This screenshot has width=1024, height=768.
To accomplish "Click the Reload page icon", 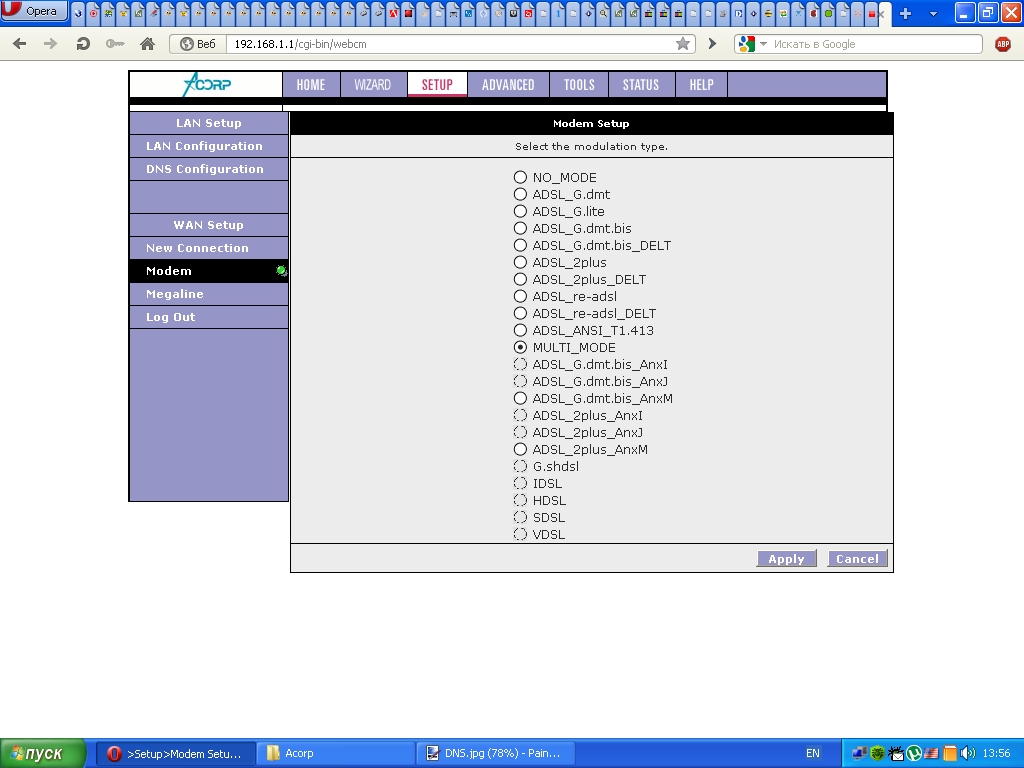I will [x=83, y=44].
